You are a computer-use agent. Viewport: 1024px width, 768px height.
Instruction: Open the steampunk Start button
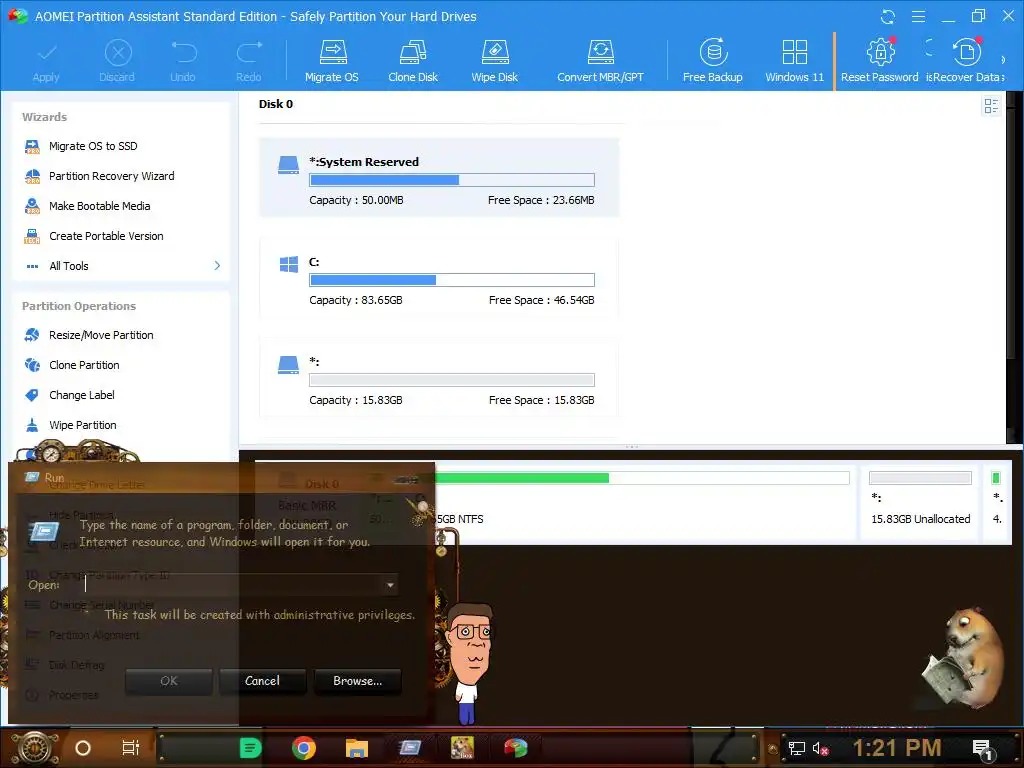35,748
